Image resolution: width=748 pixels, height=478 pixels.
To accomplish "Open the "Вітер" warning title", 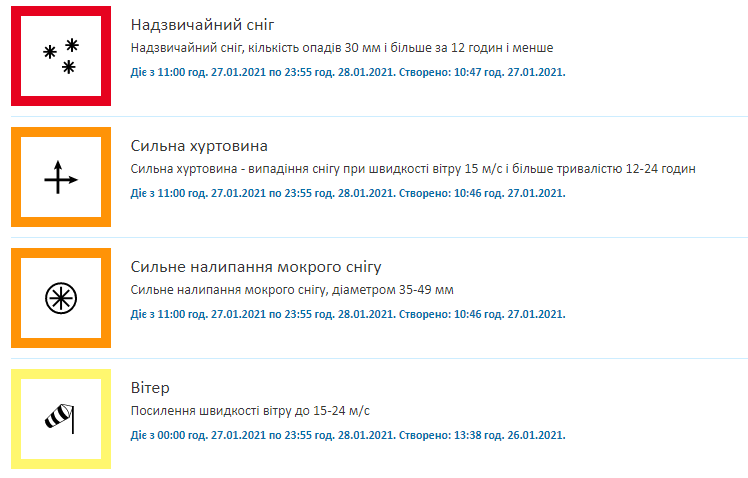I will pyautogui.click(x=151, y=388).
